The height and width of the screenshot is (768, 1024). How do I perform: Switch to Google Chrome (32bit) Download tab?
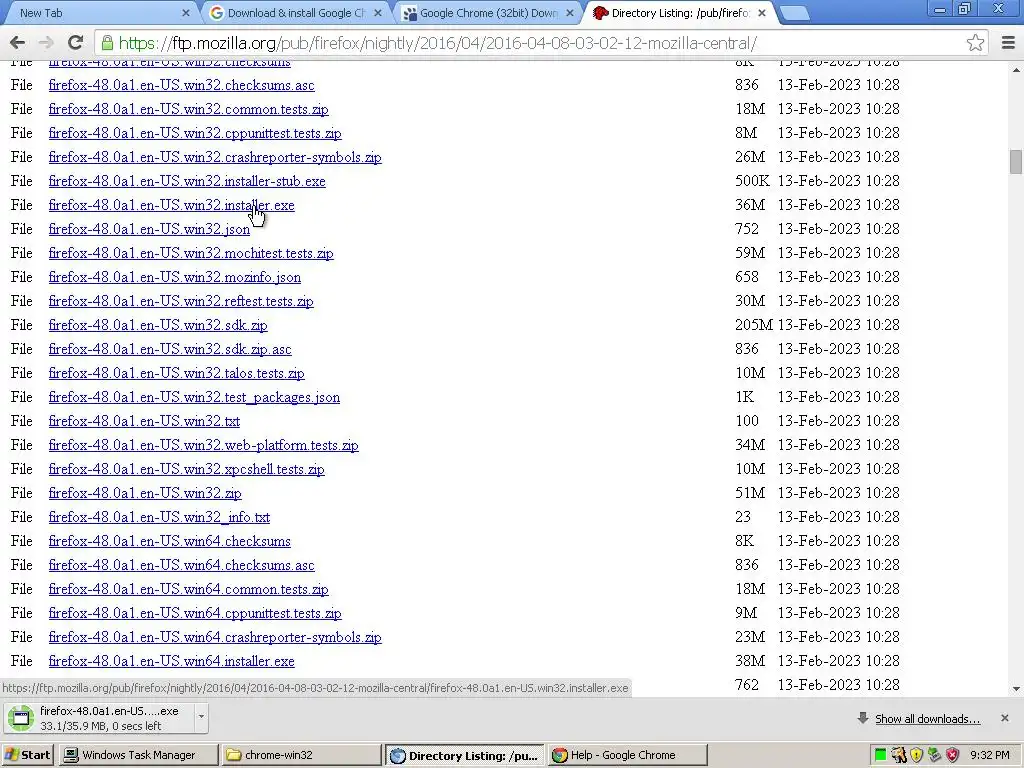[487, 12]
